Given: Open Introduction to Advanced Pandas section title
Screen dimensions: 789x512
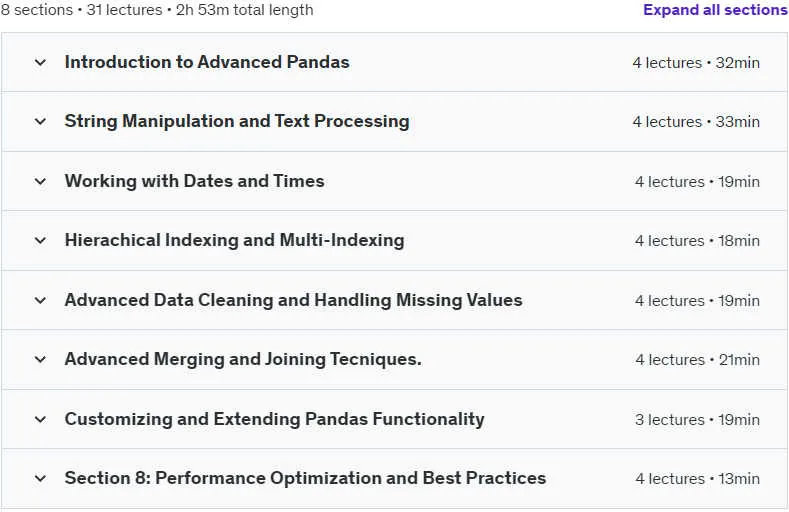Looking at the screenshot, I should click(207, 62).
